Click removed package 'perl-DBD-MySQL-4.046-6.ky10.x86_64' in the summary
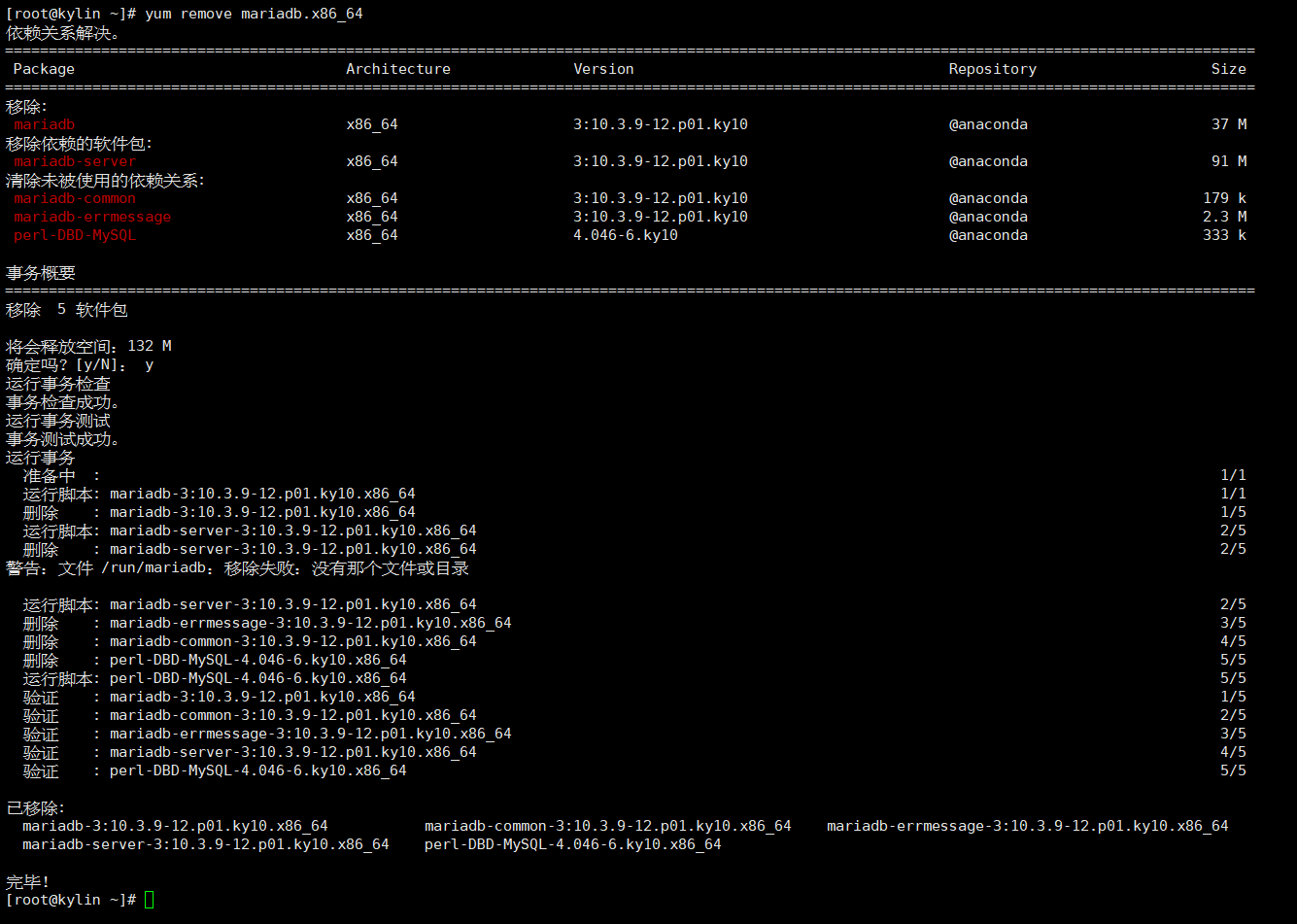 pyautogui.click(x=573, y=844)
